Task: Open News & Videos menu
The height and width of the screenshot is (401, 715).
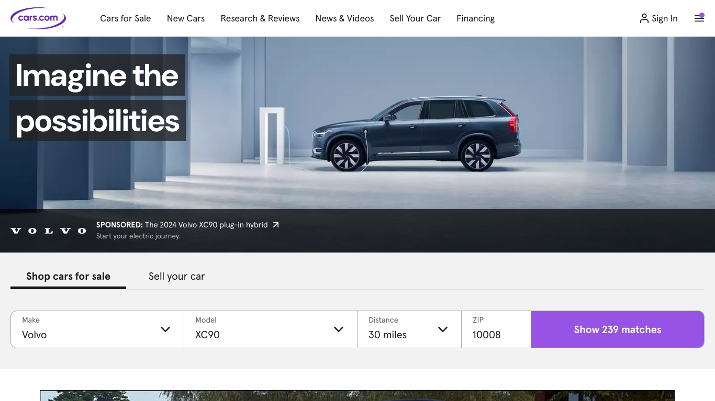Action: (x=344, y=18)
